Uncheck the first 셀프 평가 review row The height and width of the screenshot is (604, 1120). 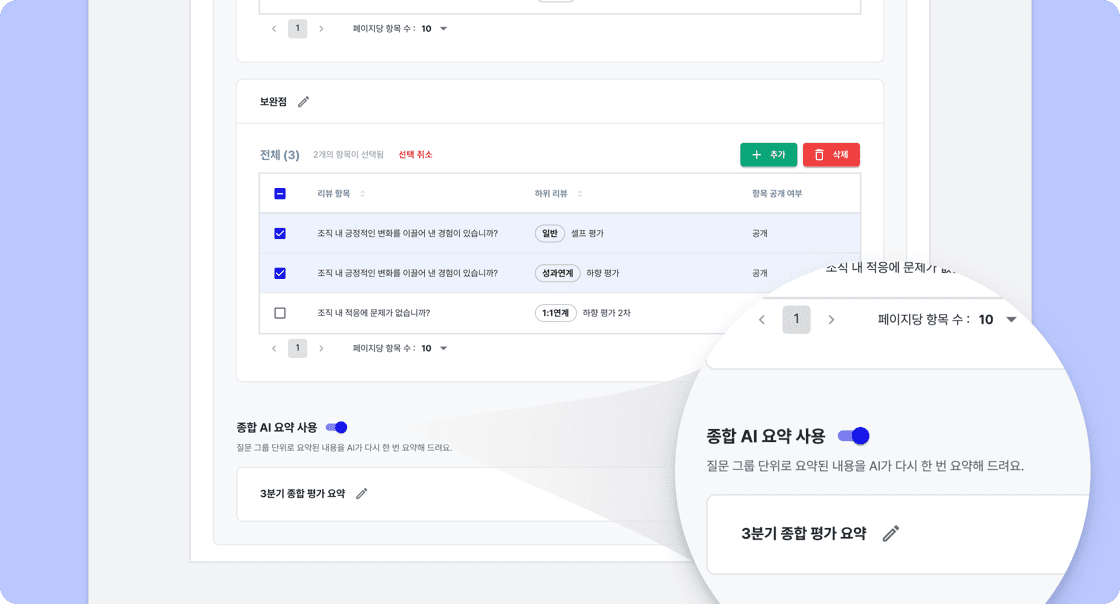tap(280, 232)
